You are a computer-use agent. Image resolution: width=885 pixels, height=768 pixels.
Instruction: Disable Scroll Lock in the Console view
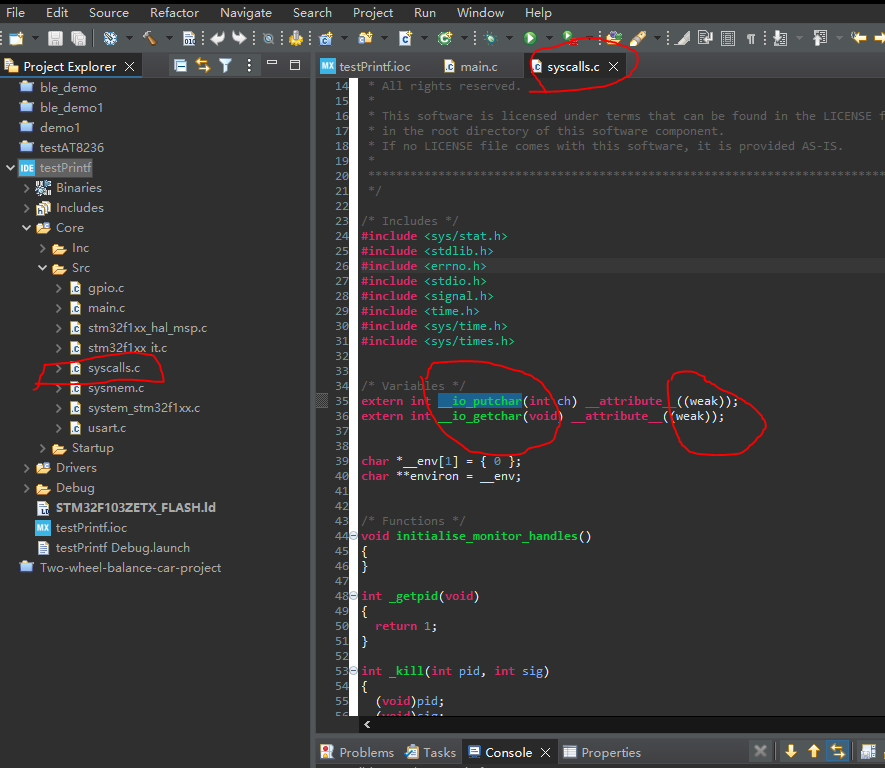[x=837, y=752]
